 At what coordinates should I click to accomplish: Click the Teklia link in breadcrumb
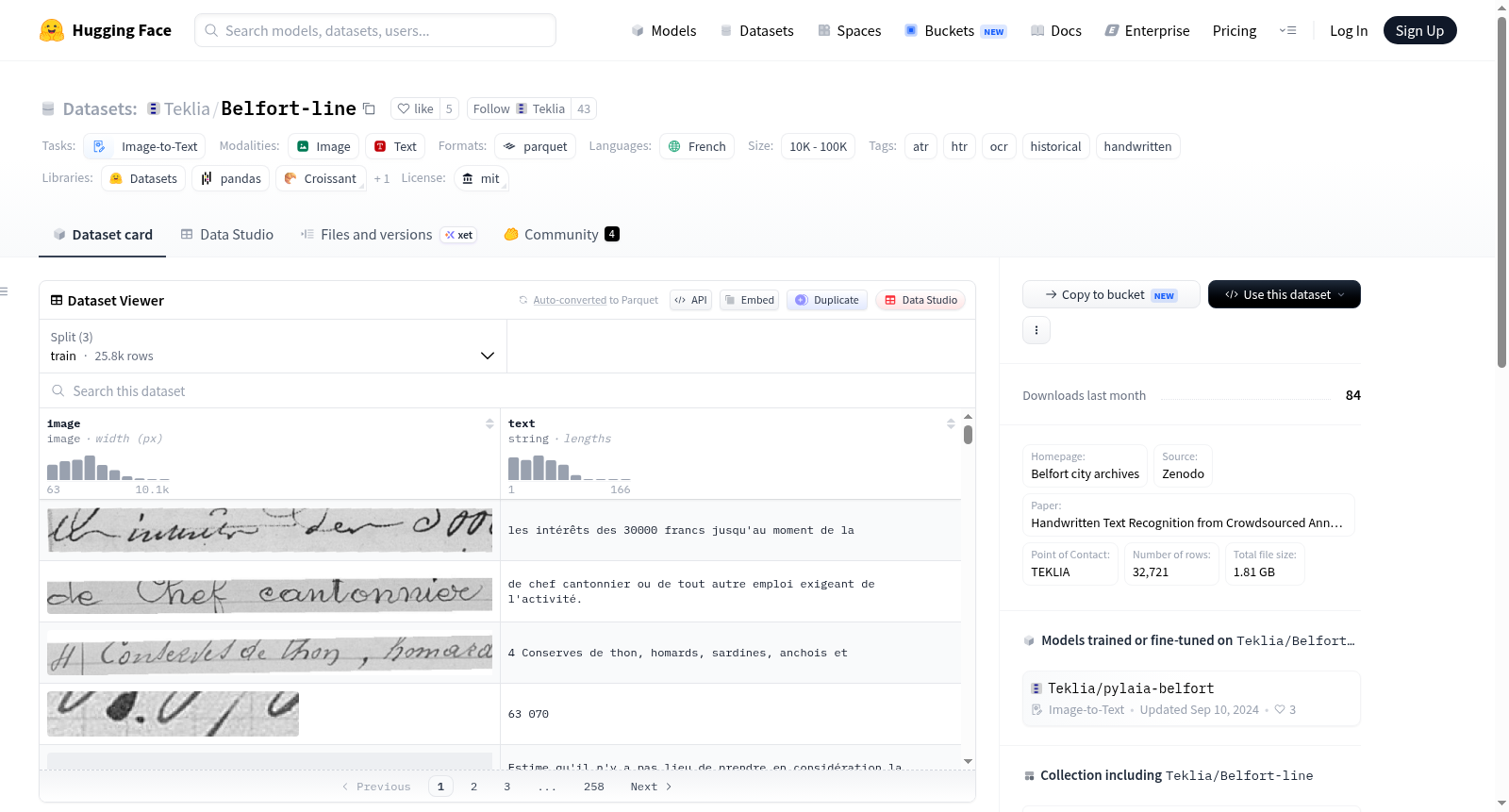coord(187,108)
